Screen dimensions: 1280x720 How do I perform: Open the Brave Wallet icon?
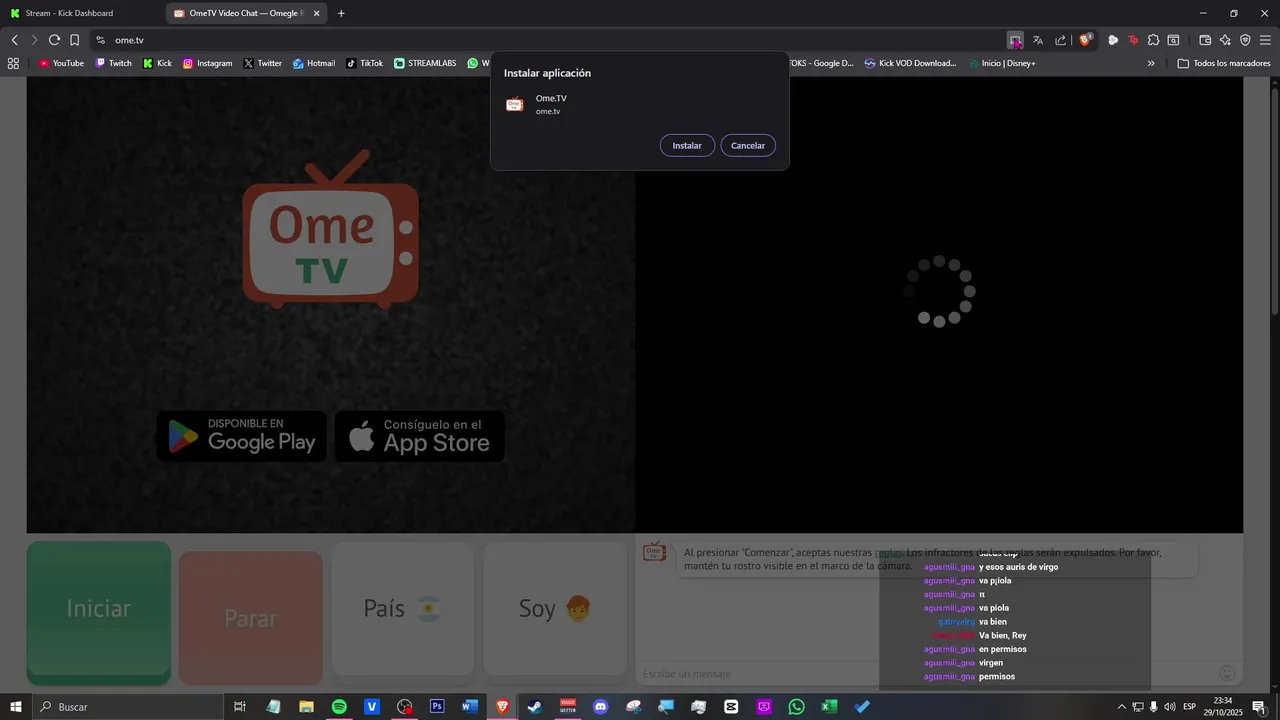[x=1205, y=40]
